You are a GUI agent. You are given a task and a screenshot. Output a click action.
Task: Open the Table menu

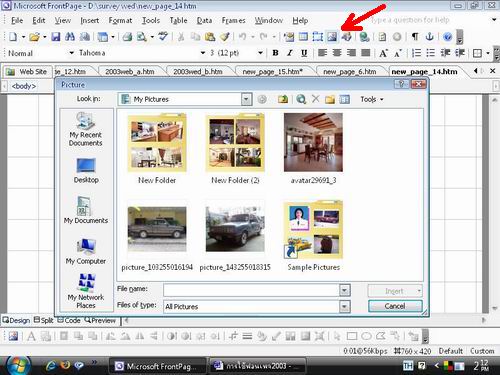click(178, 21)
